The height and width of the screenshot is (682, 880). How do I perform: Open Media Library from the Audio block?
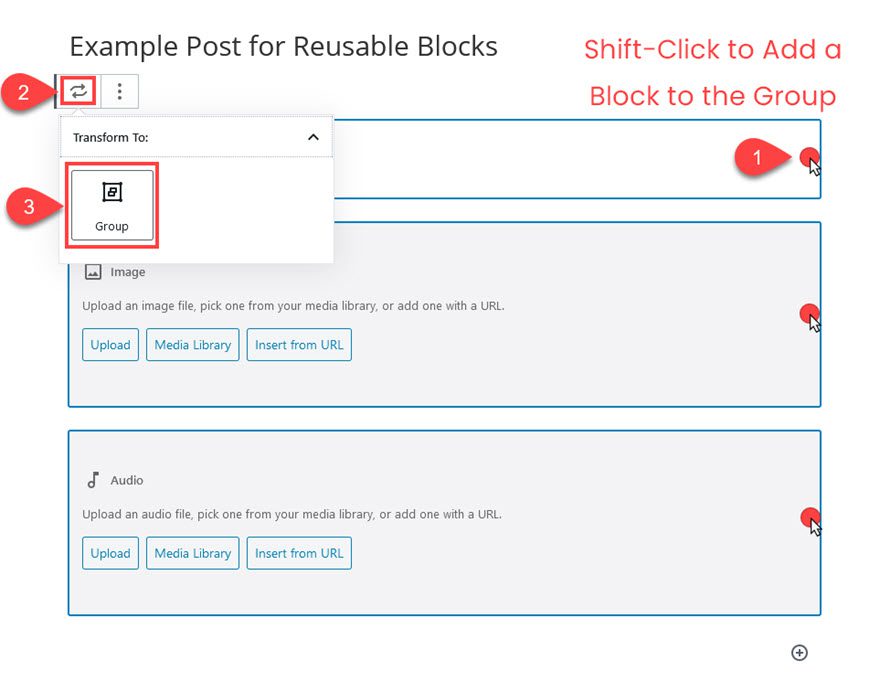[192, 553]
